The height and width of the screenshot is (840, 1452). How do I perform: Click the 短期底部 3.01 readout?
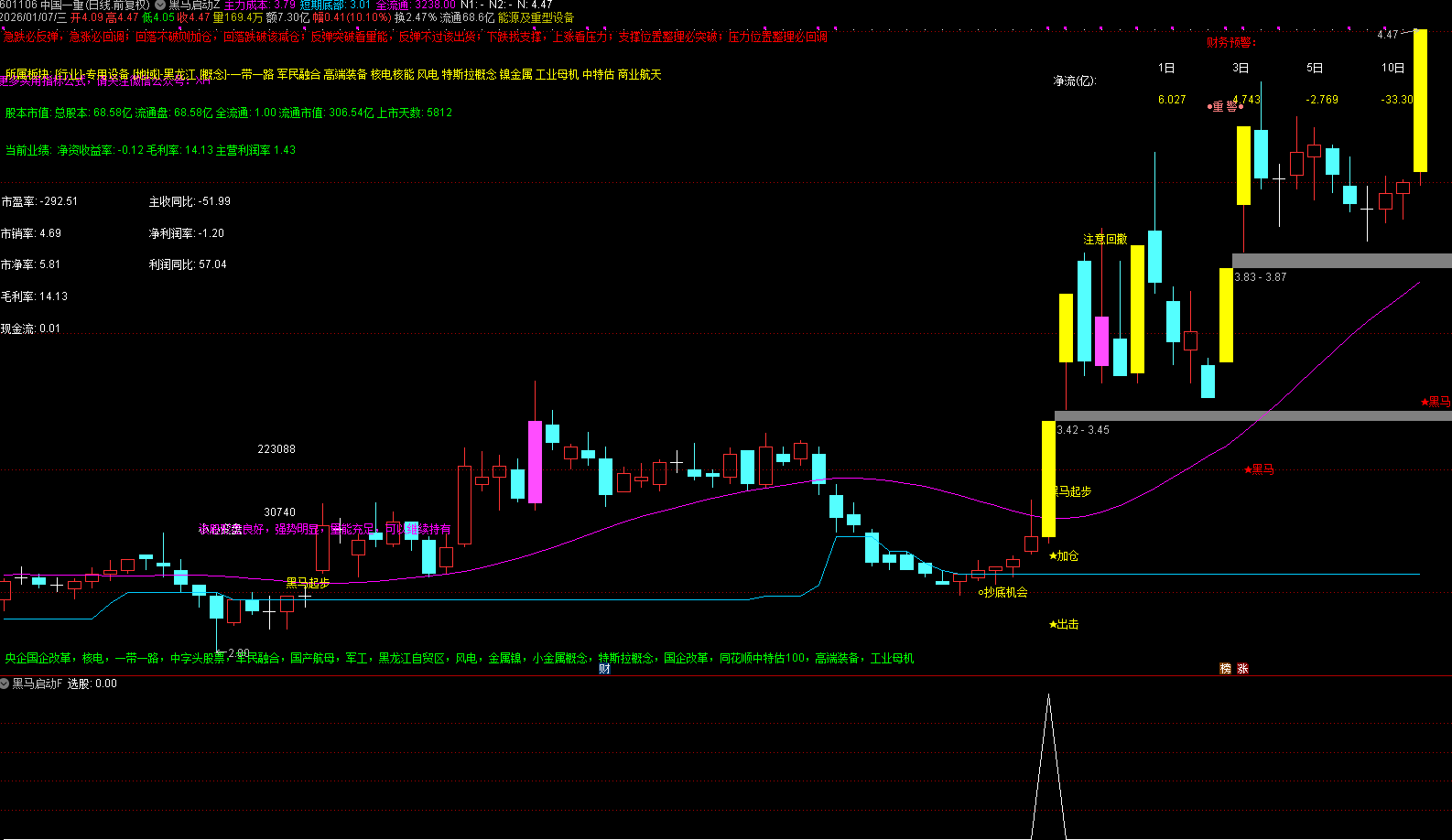[x=336, y=5]
